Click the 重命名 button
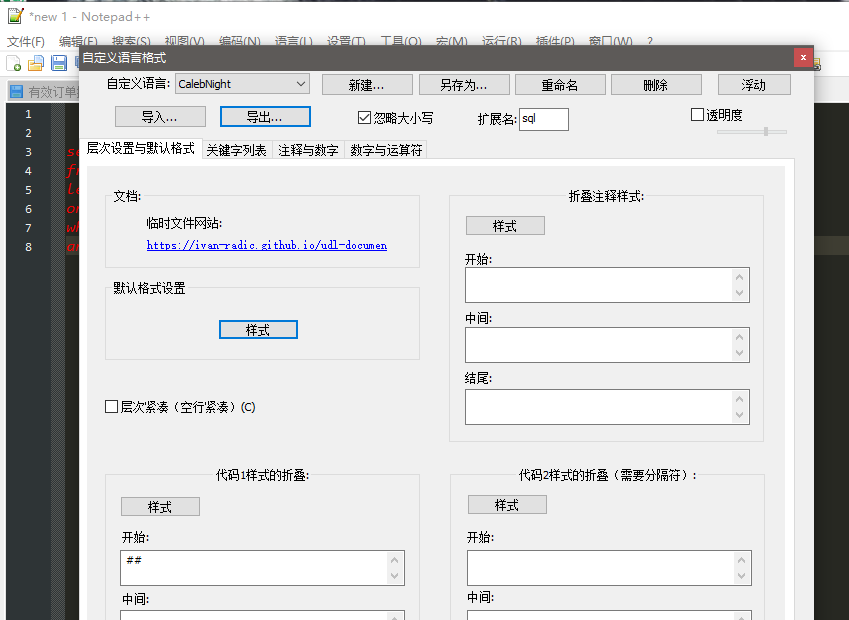The width and height of the screenshot is (849, 620). click(x=560, y=85)
